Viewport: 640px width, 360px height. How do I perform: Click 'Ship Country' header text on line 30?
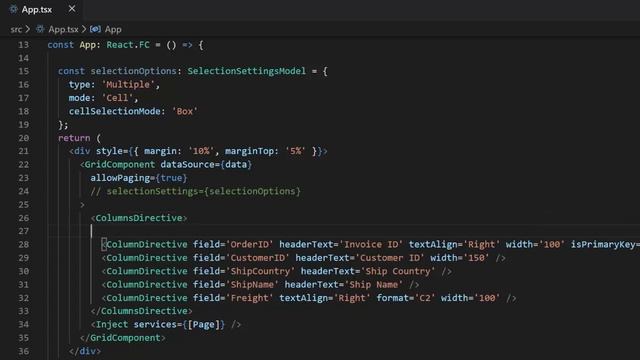[398, 271]
